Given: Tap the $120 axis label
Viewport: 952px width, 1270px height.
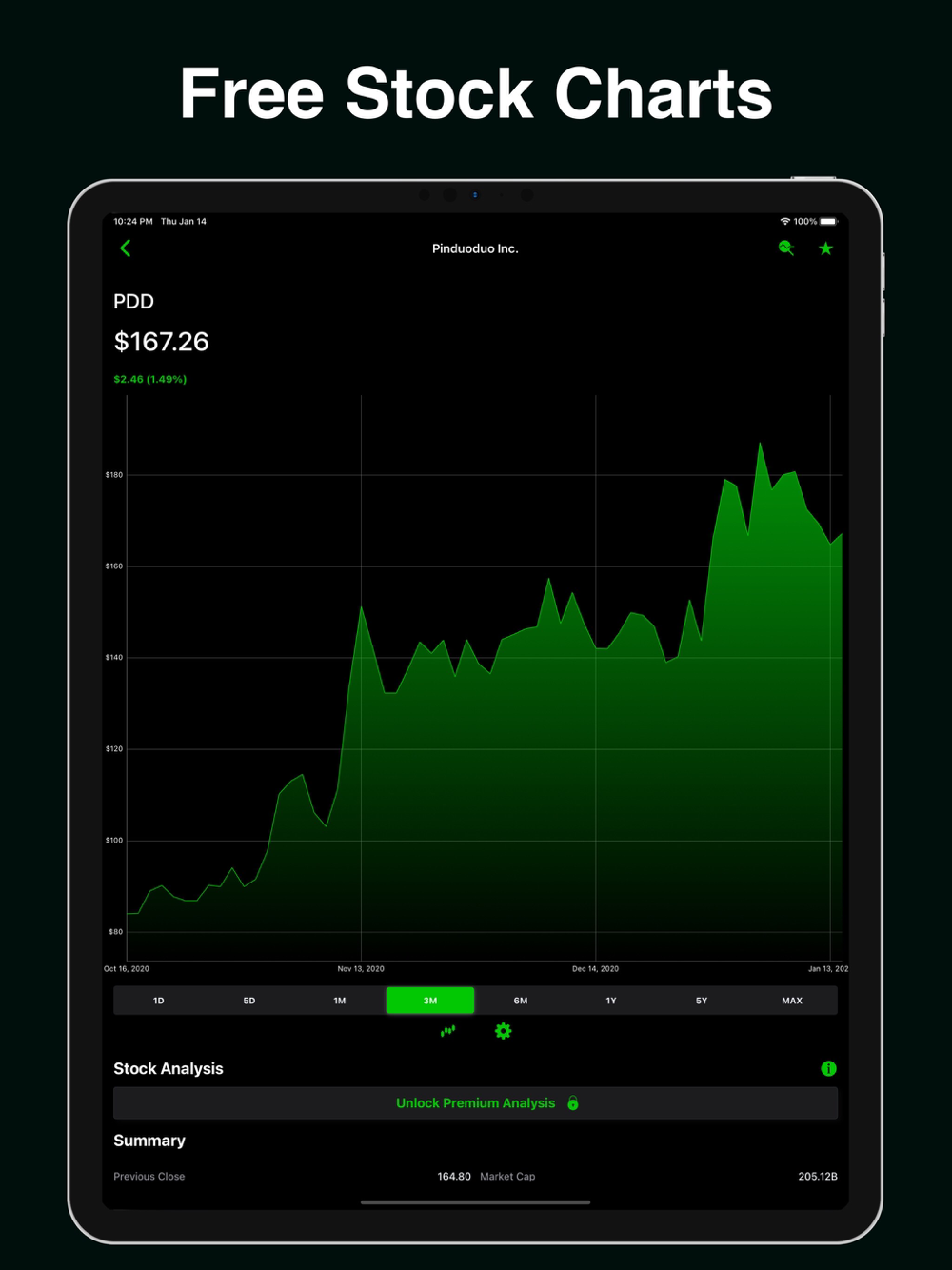Looking at the screenshot, I should pos(114,749).
